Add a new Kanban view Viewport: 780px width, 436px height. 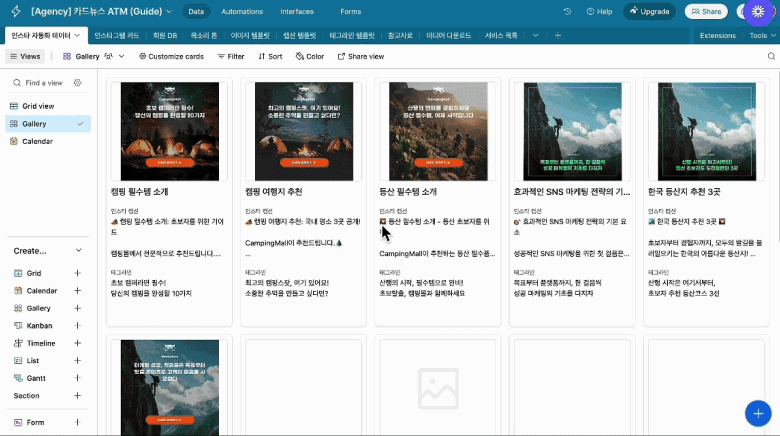[77, 326]
